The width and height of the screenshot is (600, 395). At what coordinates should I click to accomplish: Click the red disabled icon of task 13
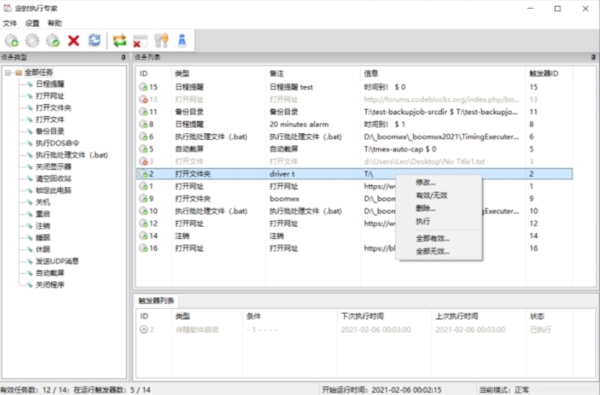(143, 100)
